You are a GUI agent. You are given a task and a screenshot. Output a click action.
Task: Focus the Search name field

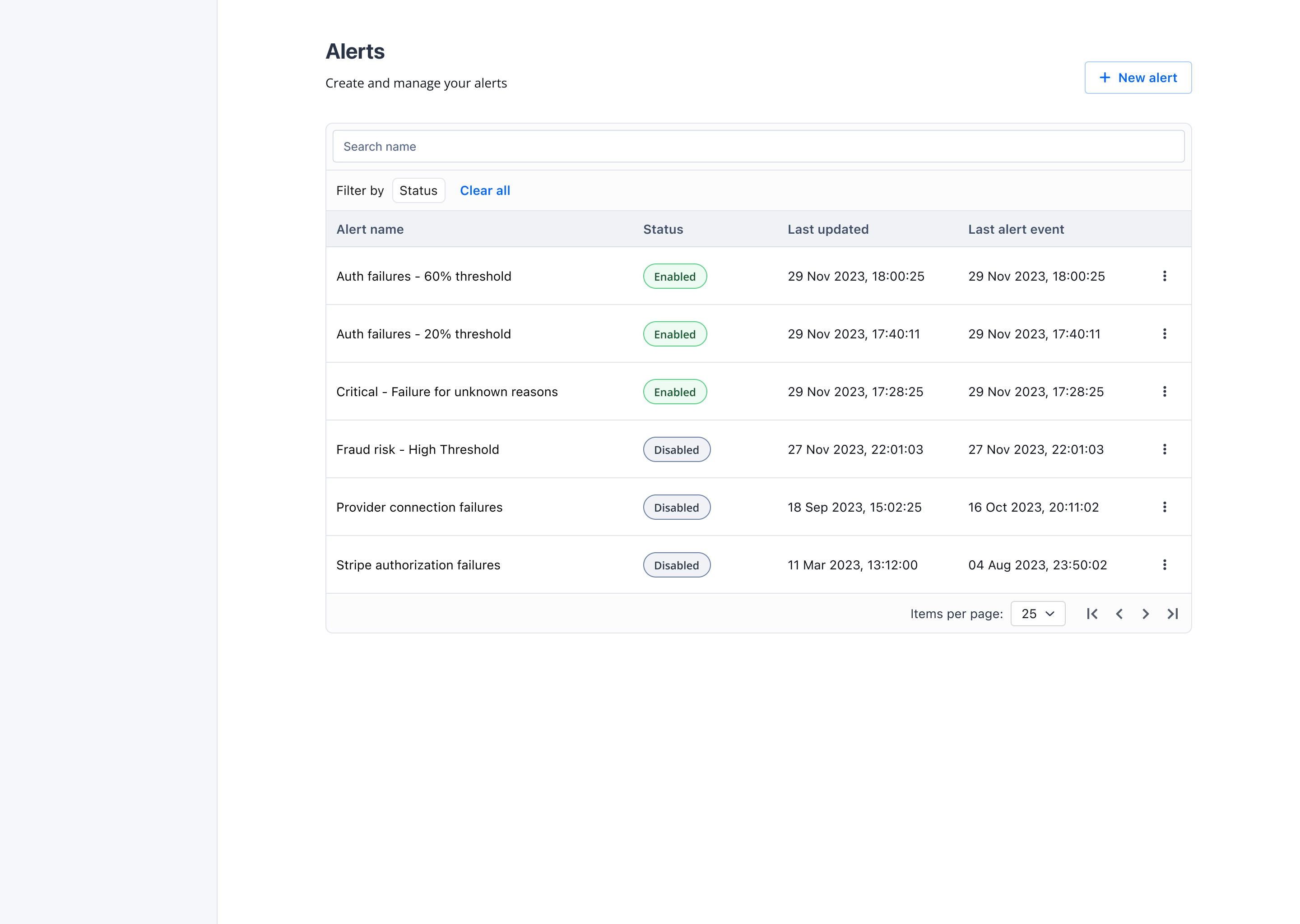[758, 147]
